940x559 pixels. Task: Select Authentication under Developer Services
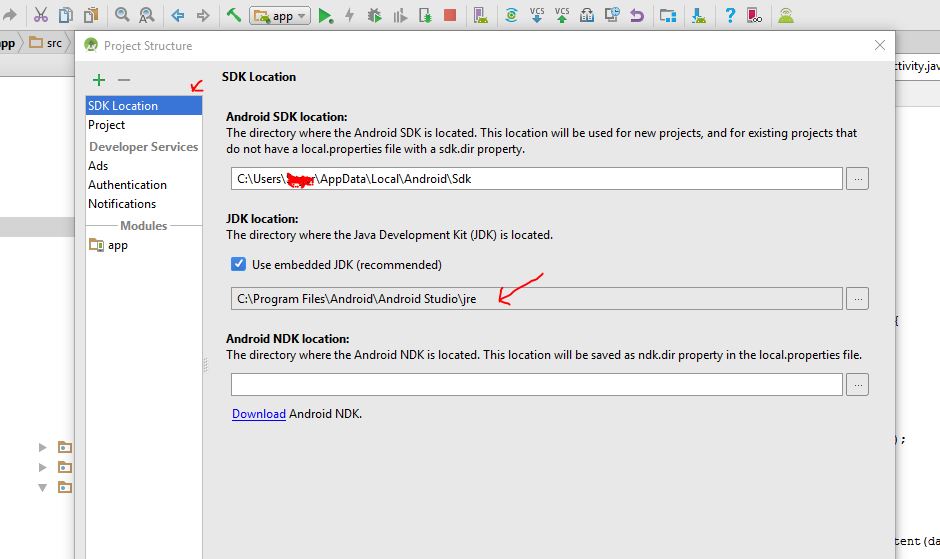(144, 185)
